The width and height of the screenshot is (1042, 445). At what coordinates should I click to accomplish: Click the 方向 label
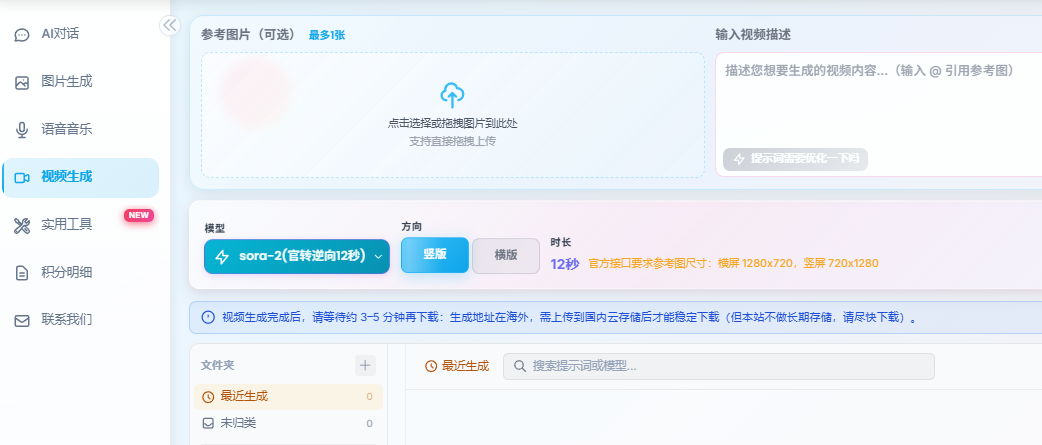411,226
